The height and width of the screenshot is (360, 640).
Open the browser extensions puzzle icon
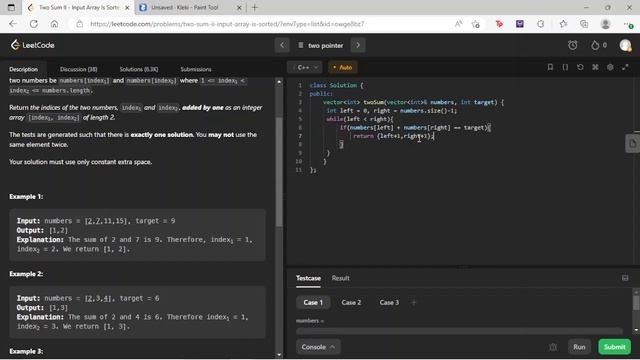tap(540, 24)
